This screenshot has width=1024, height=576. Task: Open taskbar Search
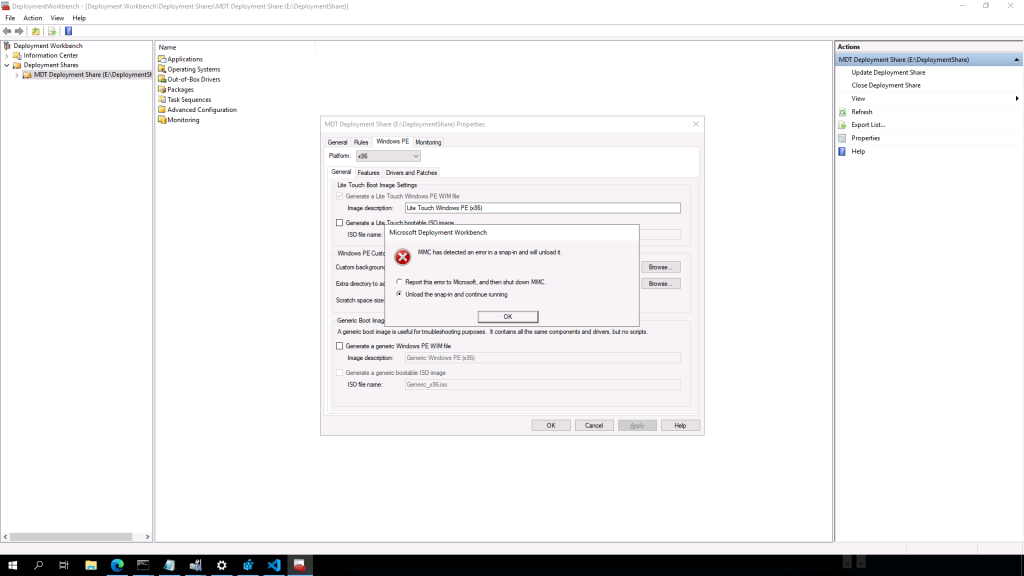point(38,566)
